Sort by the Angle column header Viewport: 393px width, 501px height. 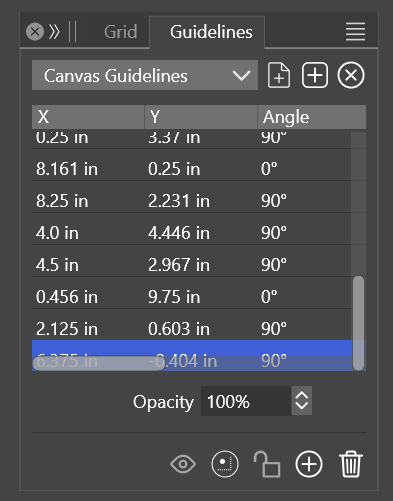(312, 117)
